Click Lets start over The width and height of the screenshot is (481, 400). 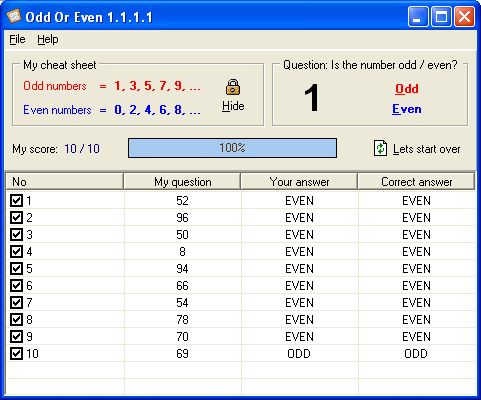[426, 149]
